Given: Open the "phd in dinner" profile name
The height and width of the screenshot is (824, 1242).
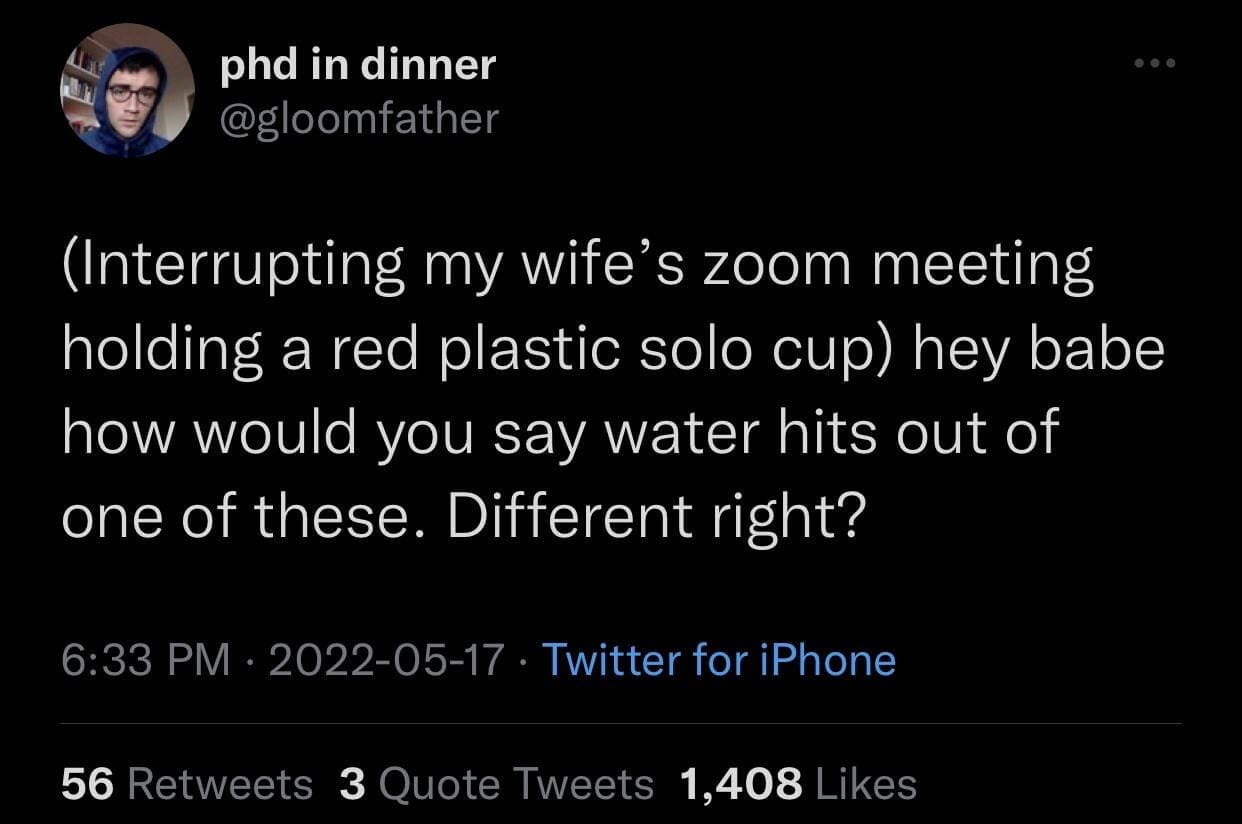Looking at the screenshot, I should click(x=357, y=66).
